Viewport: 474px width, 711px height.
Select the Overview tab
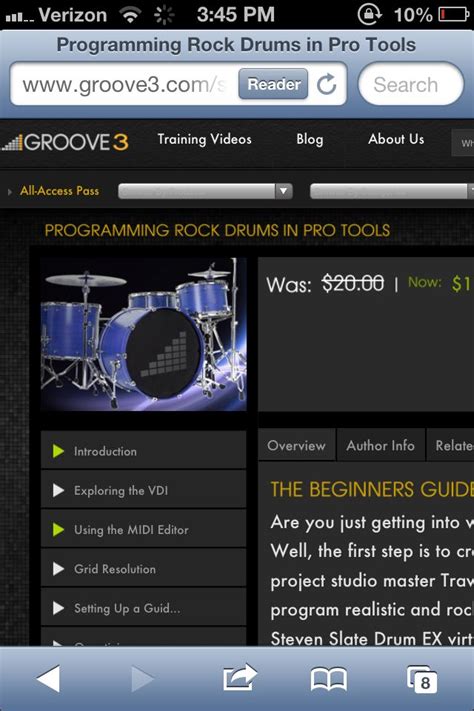[297, 445]
